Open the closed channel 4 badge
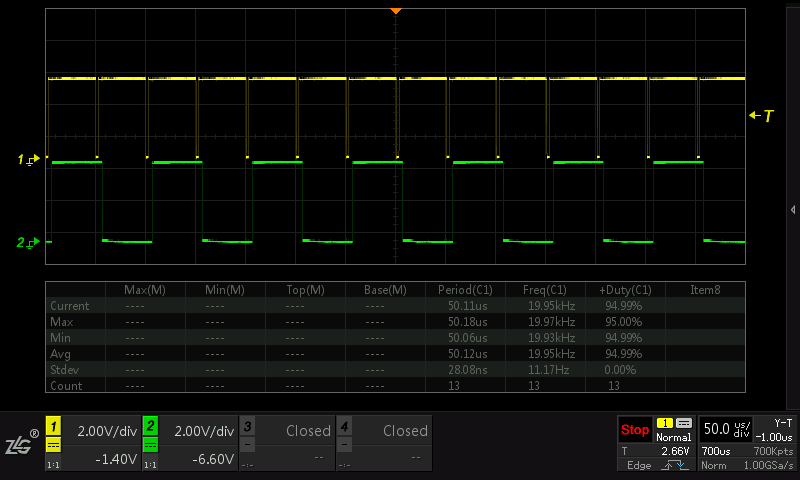 tap(344, 426)
